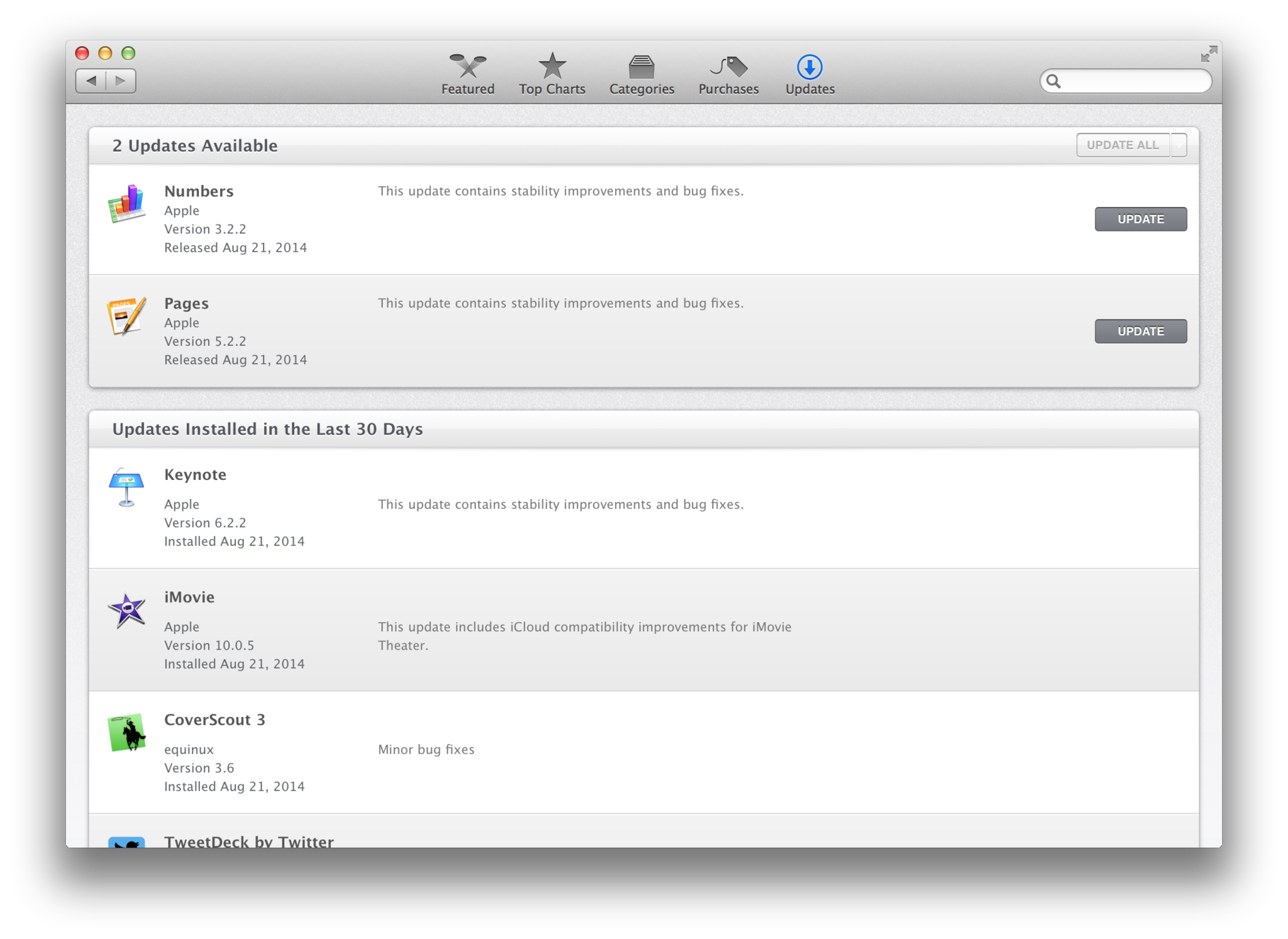Click 'Minor bug fixes' description
The height and width of the screenshot is (939, 1288).
coord(426,750)
